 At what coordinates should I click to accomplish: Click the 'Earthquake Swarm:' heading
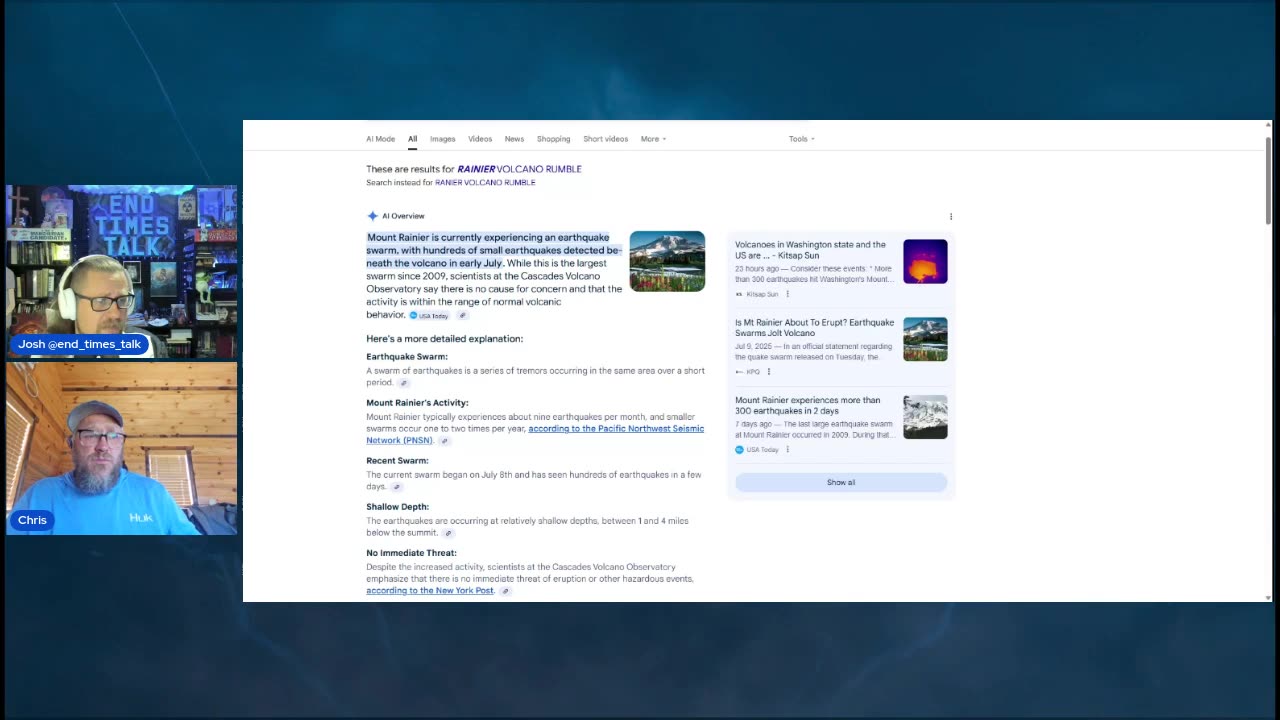tap(407, 357)
